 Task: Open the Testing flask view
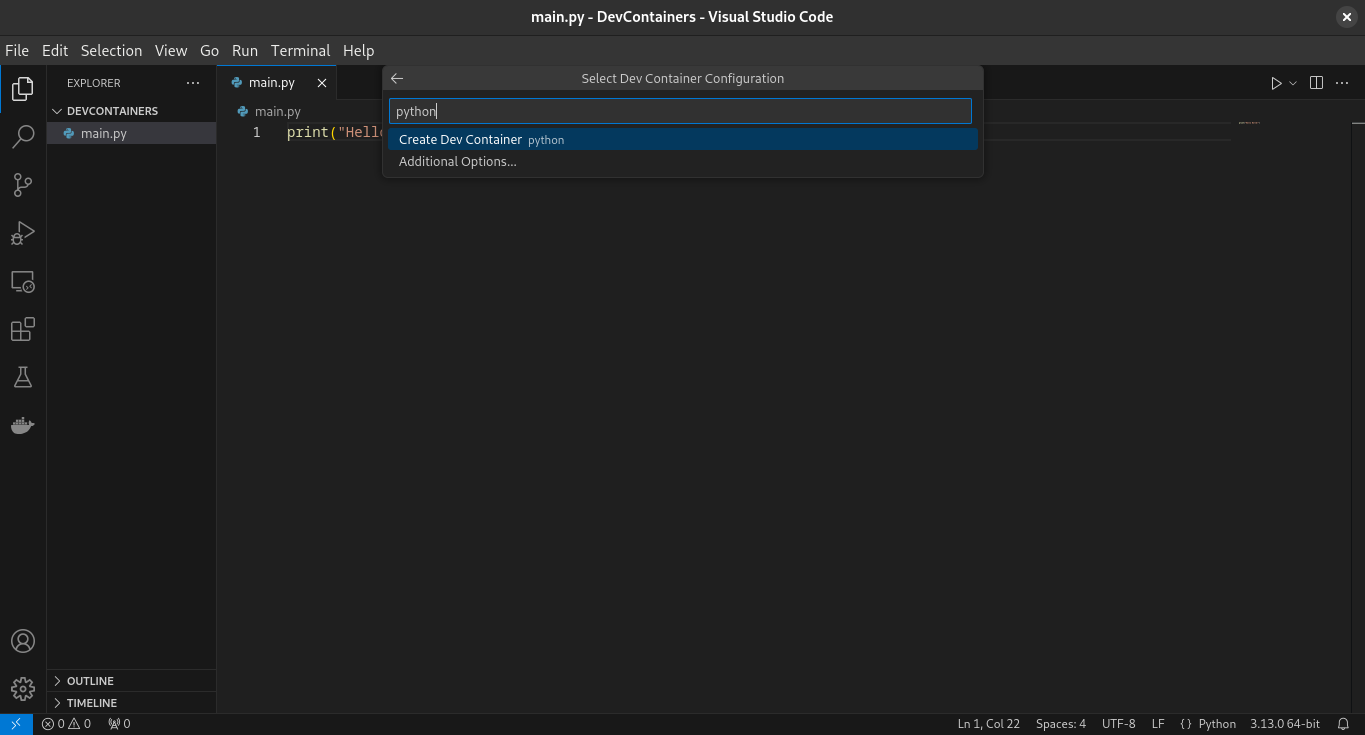point(22,377)
